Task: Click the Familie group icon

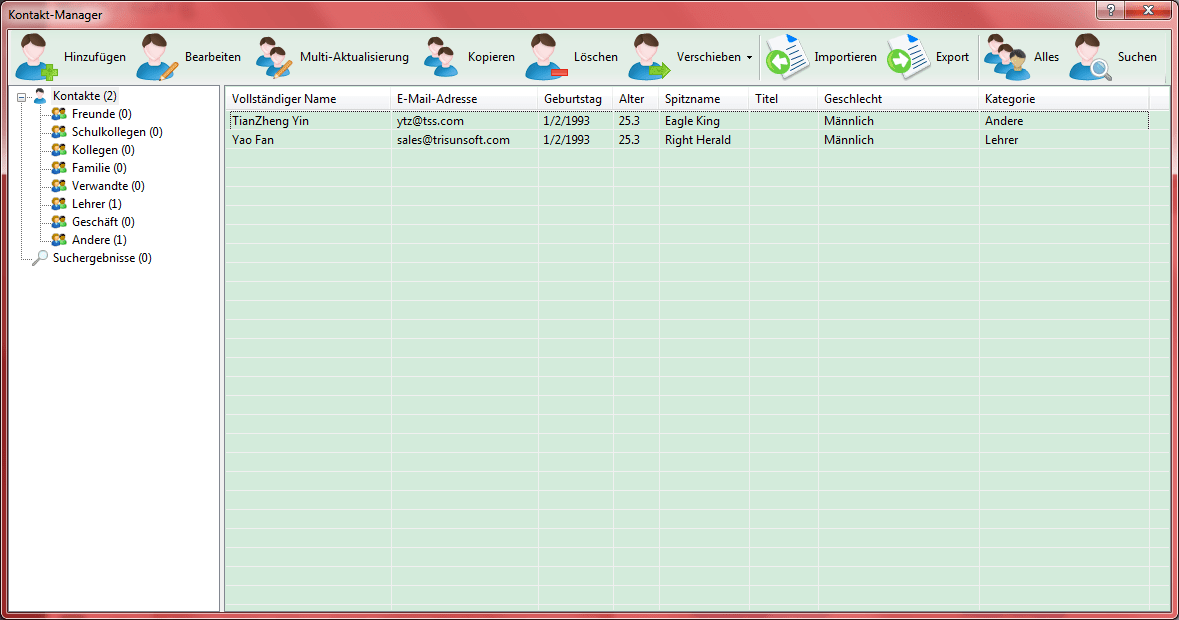Action: (59, 168)
